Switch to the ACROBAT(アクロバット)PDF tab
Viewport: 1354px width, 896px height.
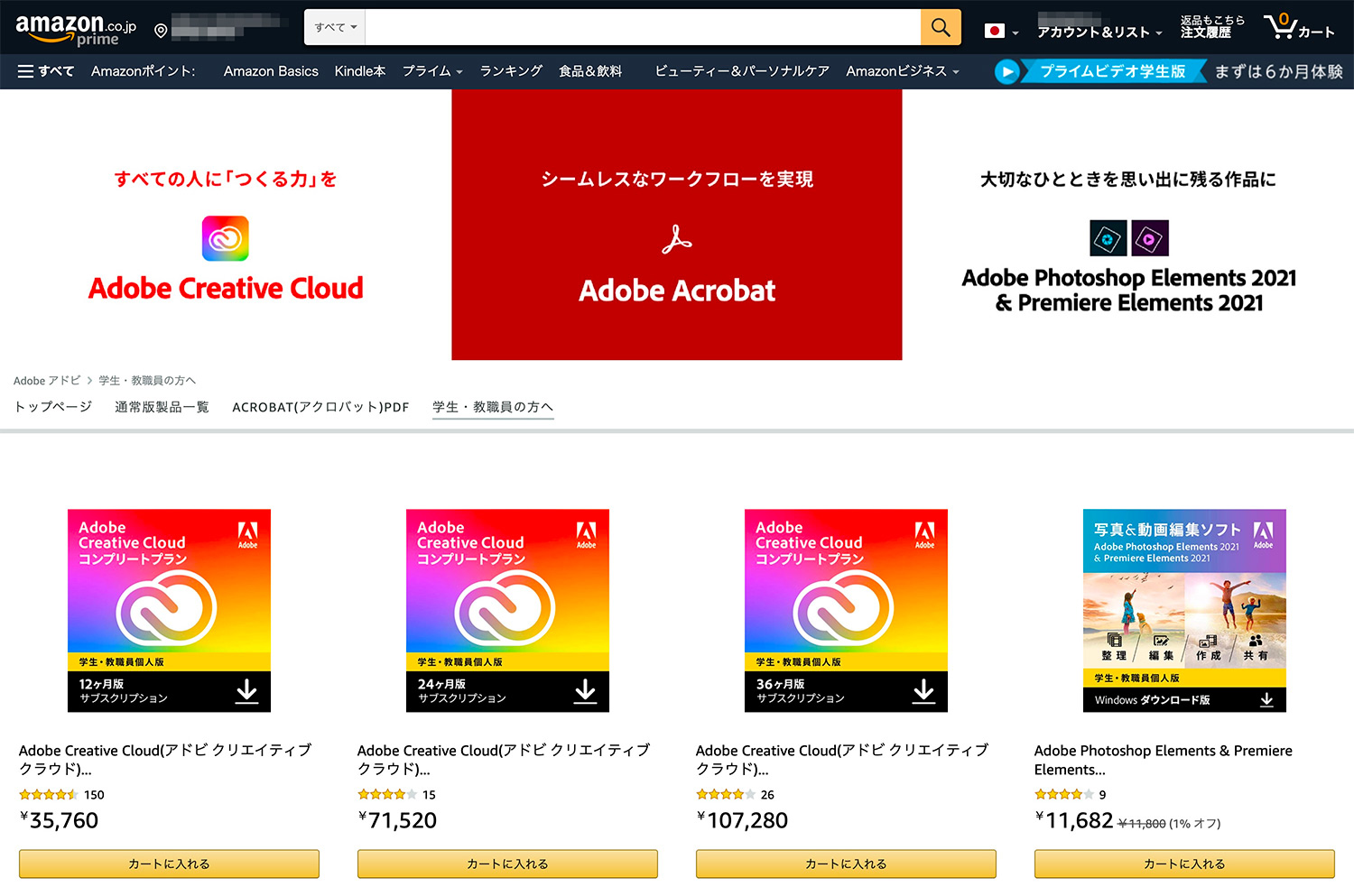pos(320,407)
